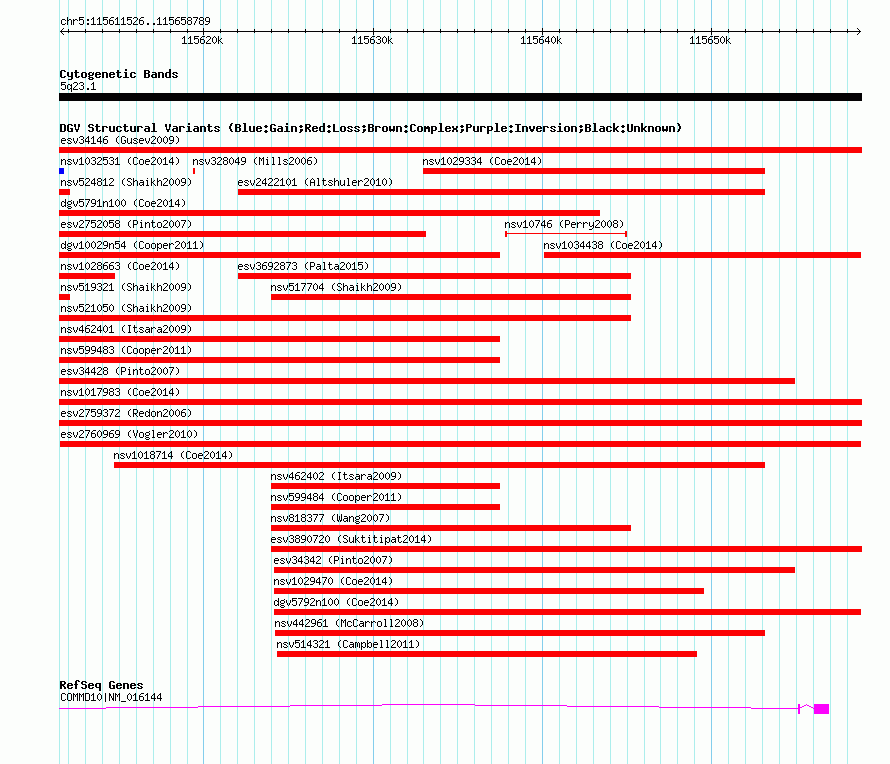The image size is (890, 764).
Task: Open the nsv442961 (McCarroll2008) variant
Action: (x=349, y=623)
